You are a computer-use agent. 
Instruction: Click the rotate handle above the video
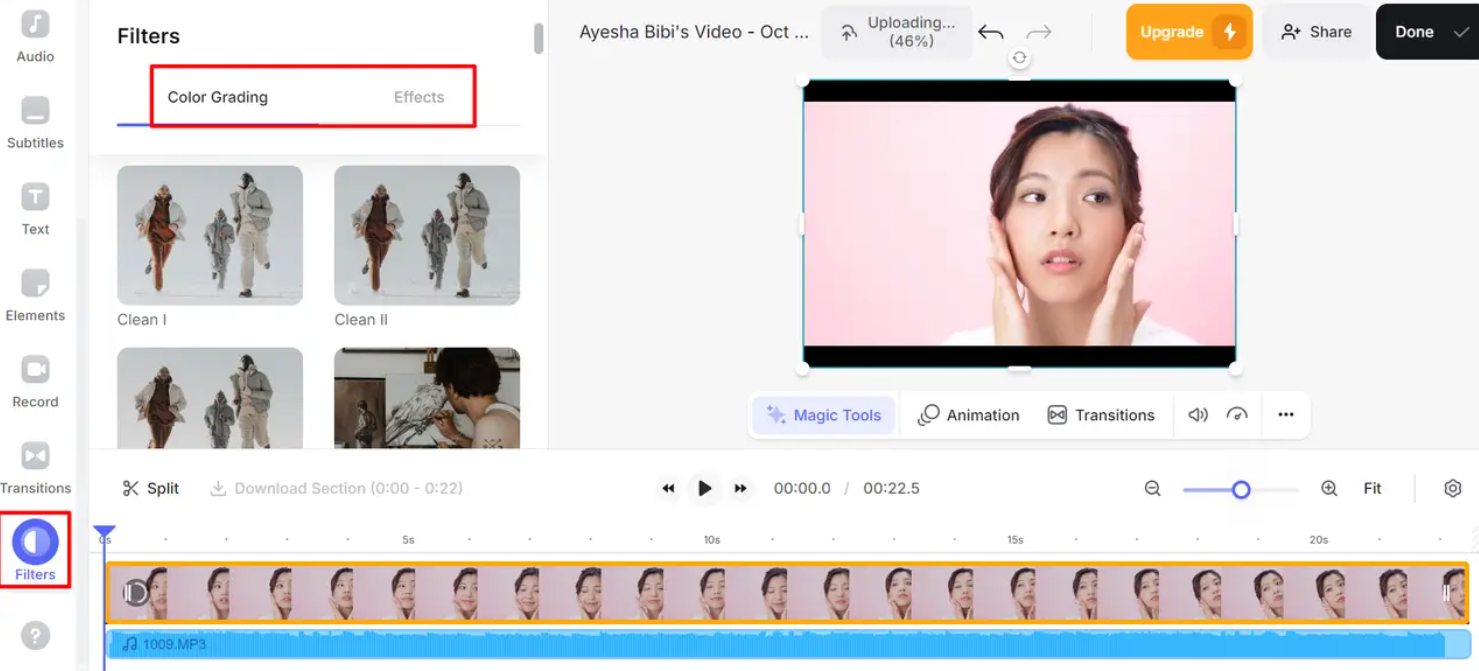pos(1019,58)
